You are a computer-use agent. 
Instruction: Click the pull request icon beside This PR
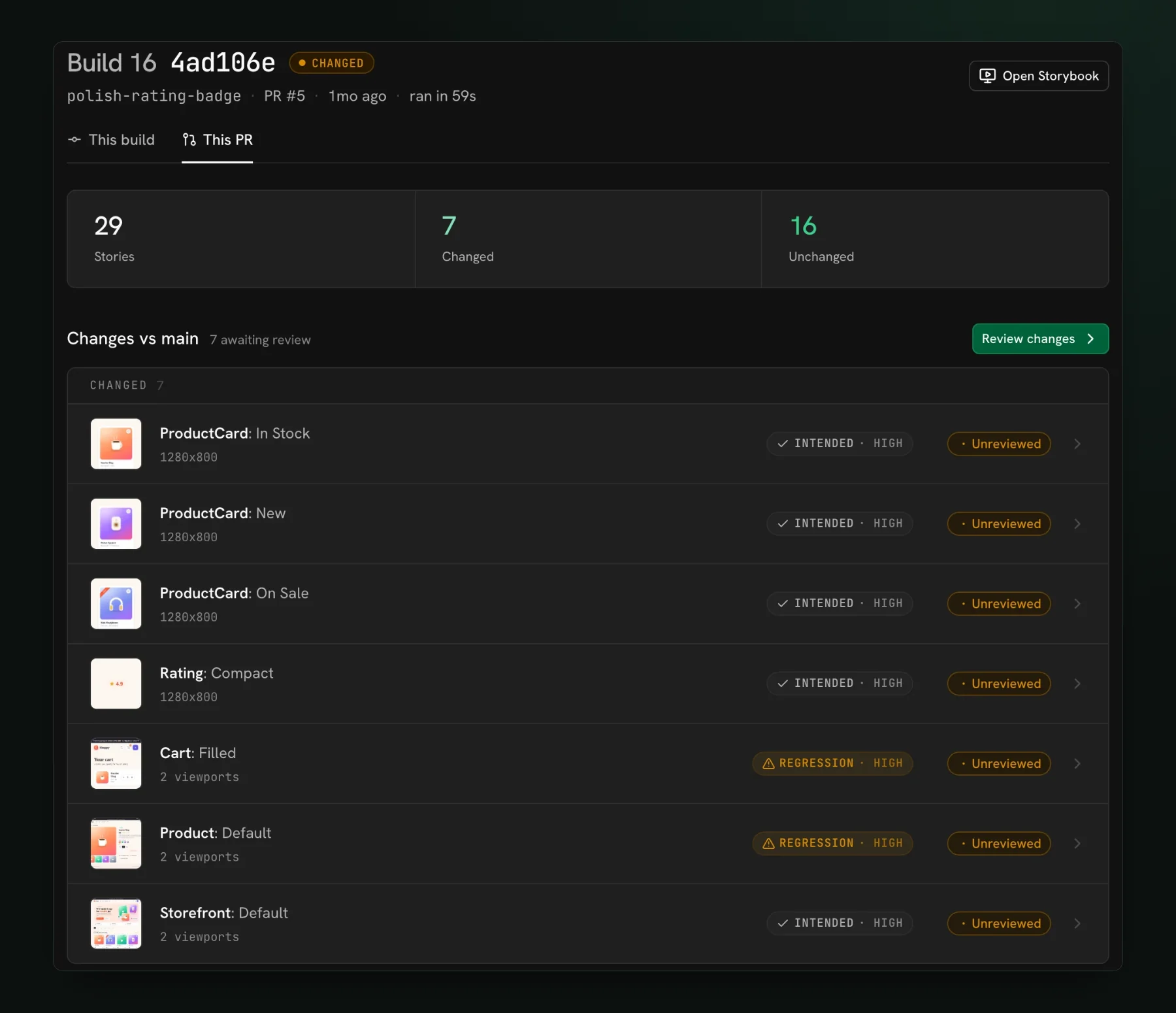click(x=189, y=140)
